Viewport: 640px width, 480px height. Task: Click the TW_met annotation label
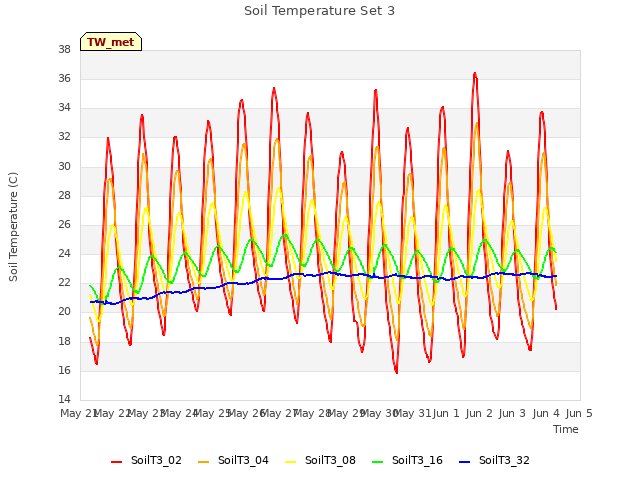click(111, 42)
